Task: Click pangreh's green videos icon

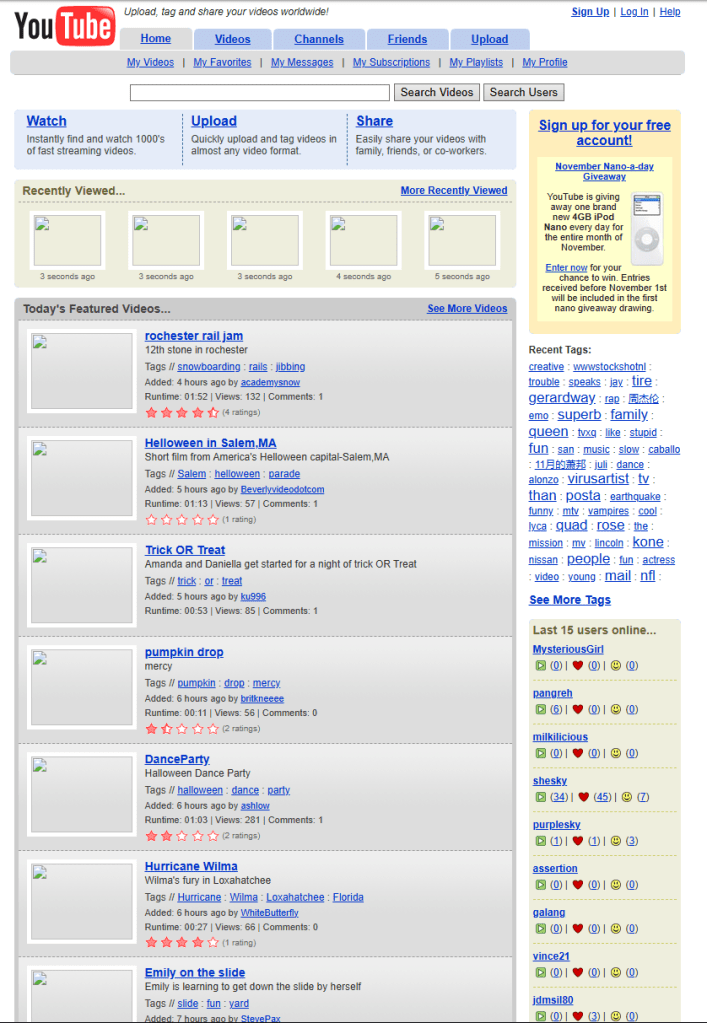Action: (x=539, y=709)
